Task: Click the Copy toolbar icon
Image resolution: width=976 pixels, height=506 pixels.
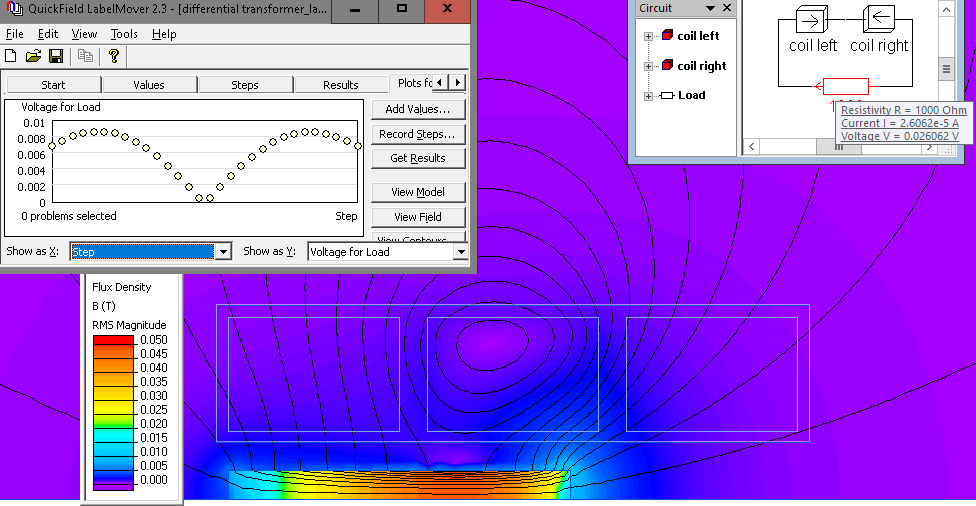Action: click(x=85, y=56)
